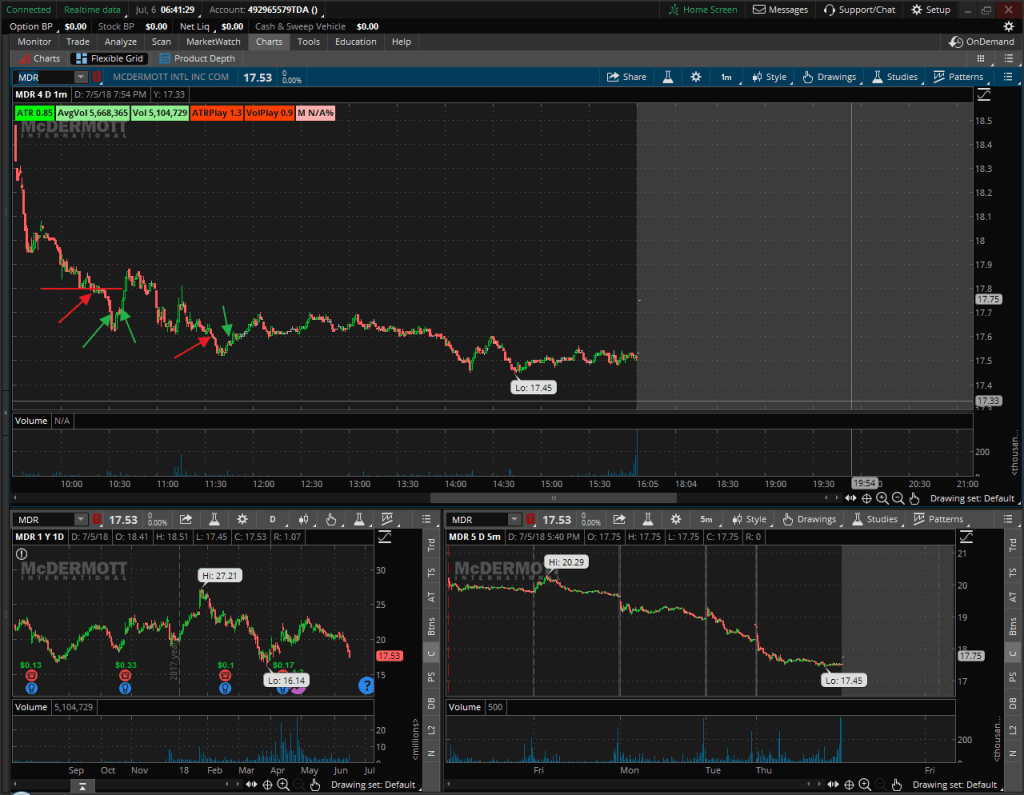Open the Flexible Grid subtab
The height and width of the screenshot is (795, 1024).
click(x=110, y=59)
